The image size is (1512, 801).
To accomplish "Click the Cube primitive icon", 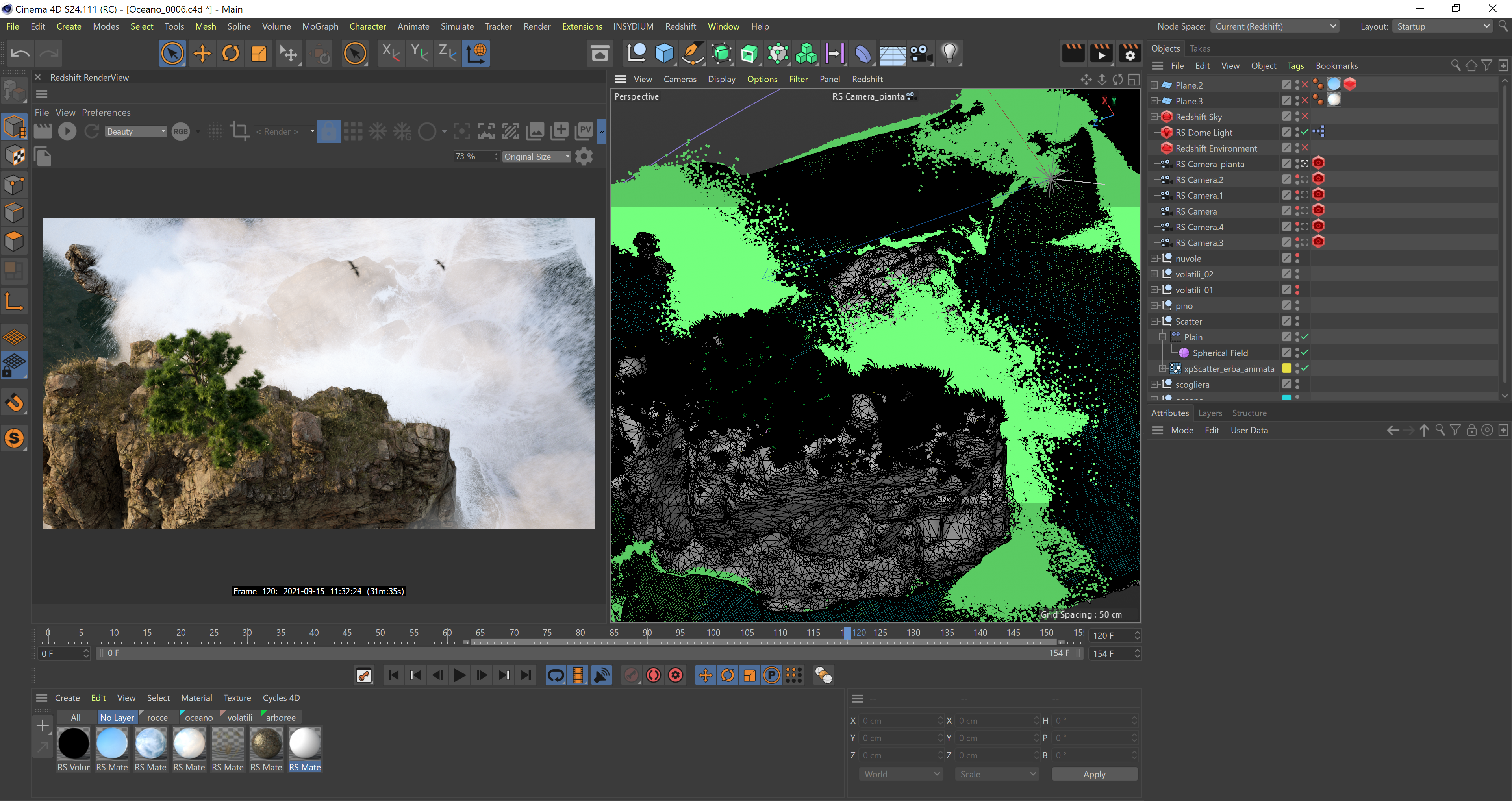I will (664, 54).
